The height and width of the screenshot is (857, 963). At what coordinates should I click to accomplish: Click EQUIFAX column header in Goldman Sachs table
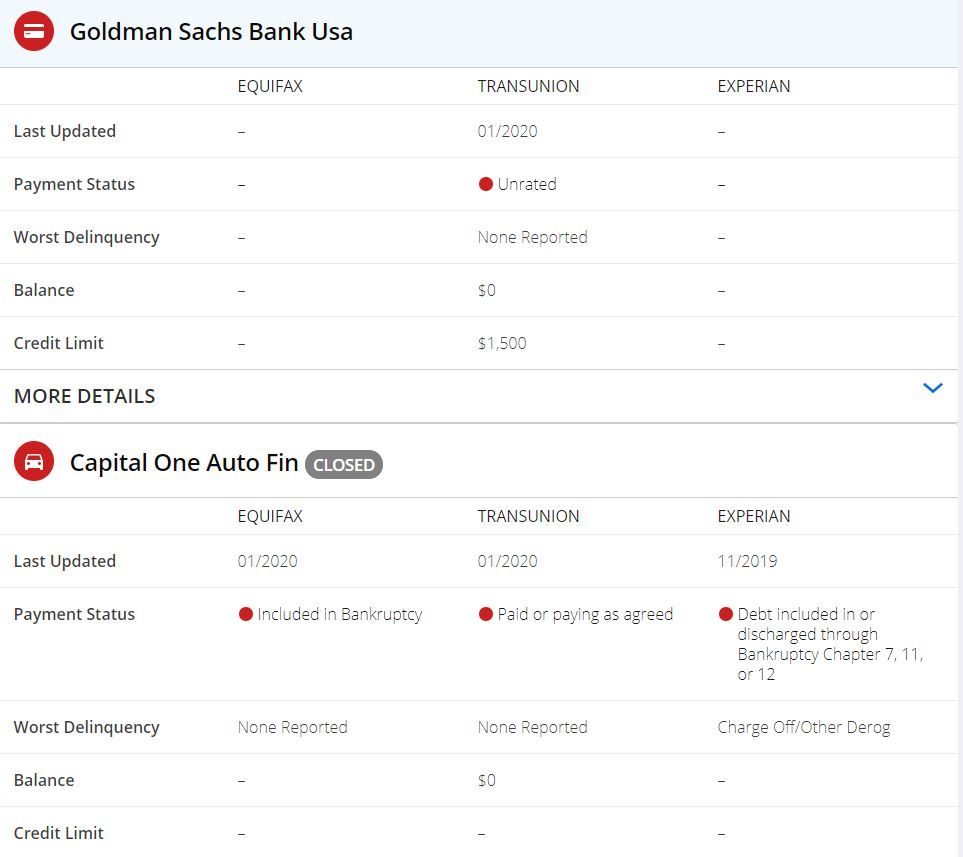tap(270, 86)
